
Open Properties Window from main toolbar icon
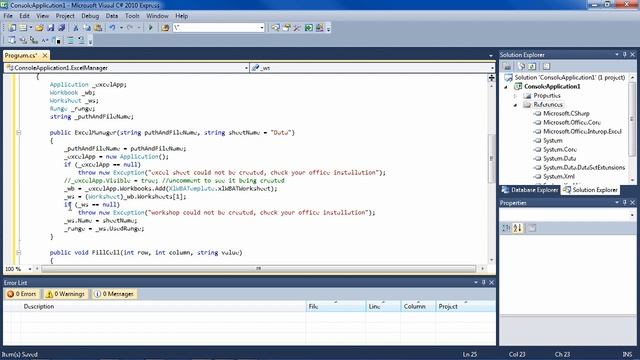coord(287,28)
